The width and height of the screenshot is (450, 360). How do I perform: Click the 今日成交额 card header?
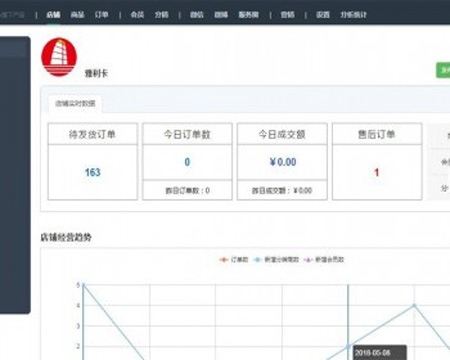click(282, 134)
